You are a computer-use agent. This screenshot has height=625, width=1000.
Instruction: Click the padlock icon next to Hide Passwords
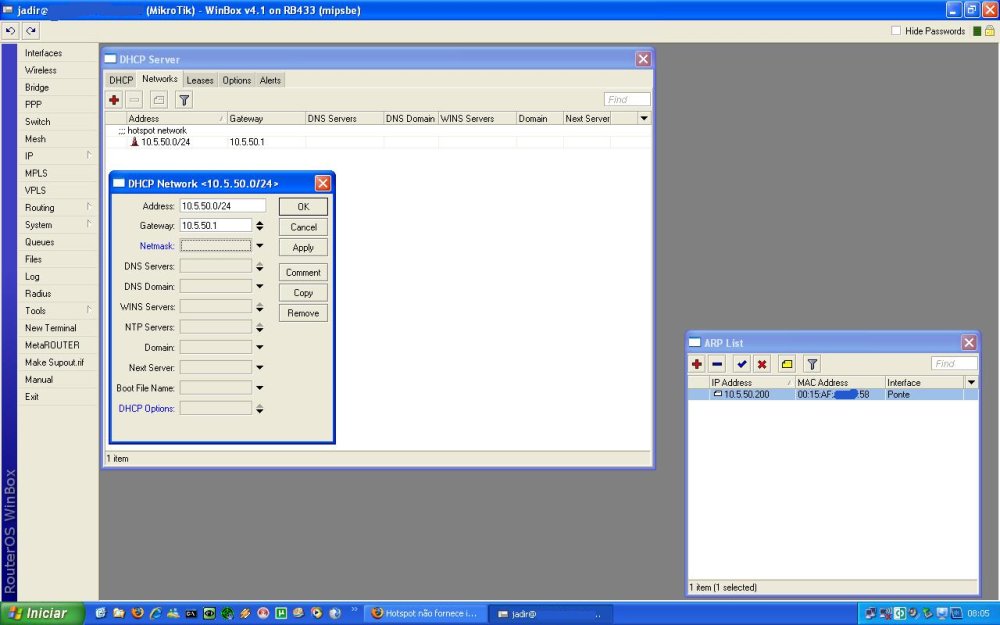(x=990, y=31)
